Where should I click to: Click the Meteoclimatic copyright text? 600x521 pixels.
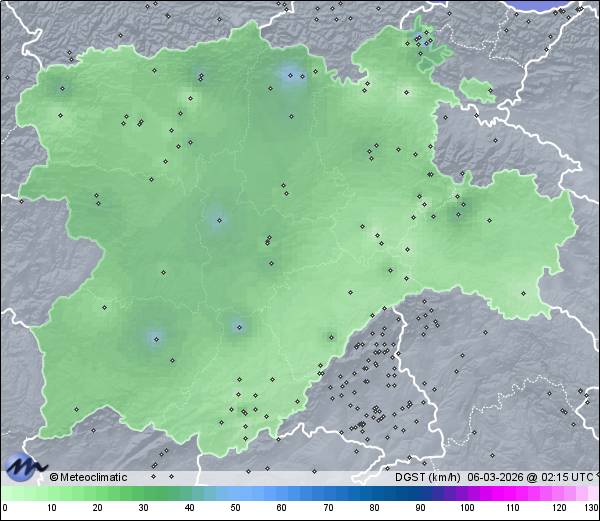pyautogui.click(x=88, y=477)
